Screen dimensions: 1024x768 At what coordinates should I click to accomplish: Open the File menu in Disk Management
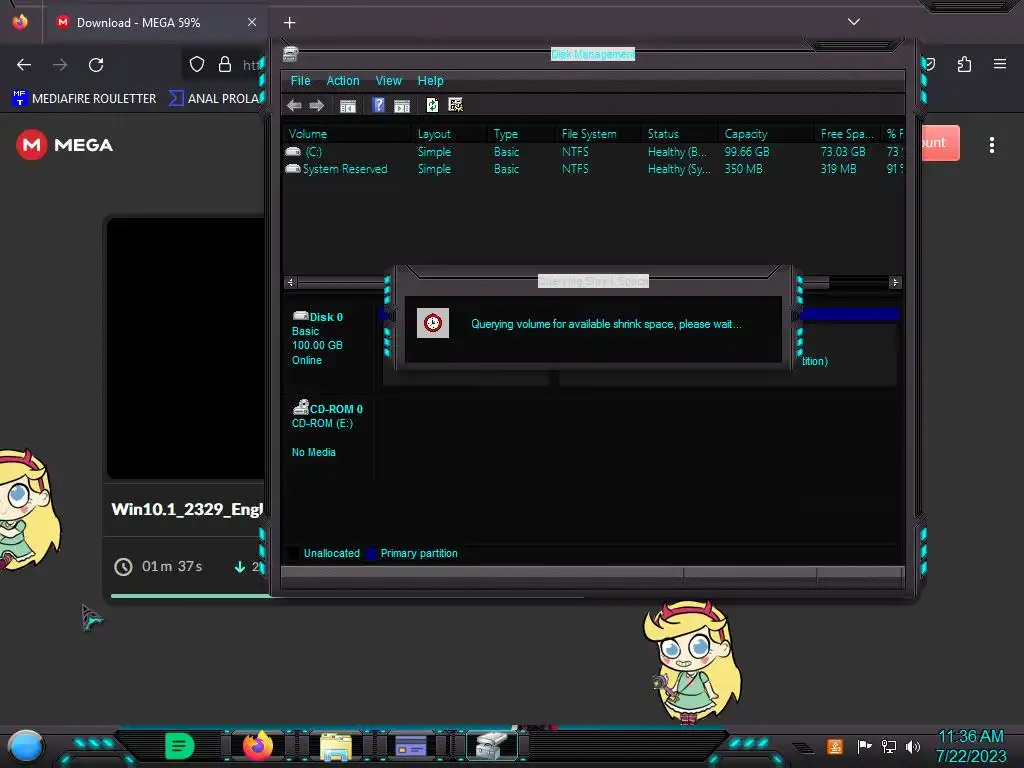click(300, 81)
